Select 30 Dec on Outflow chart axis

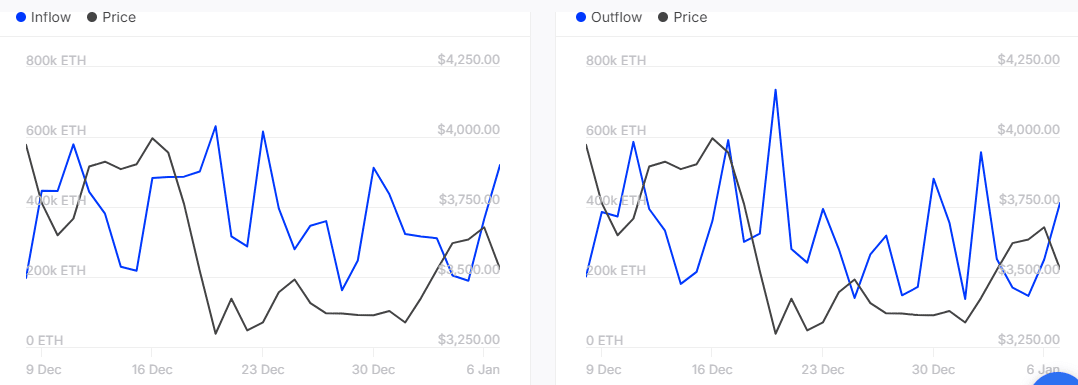933,369
